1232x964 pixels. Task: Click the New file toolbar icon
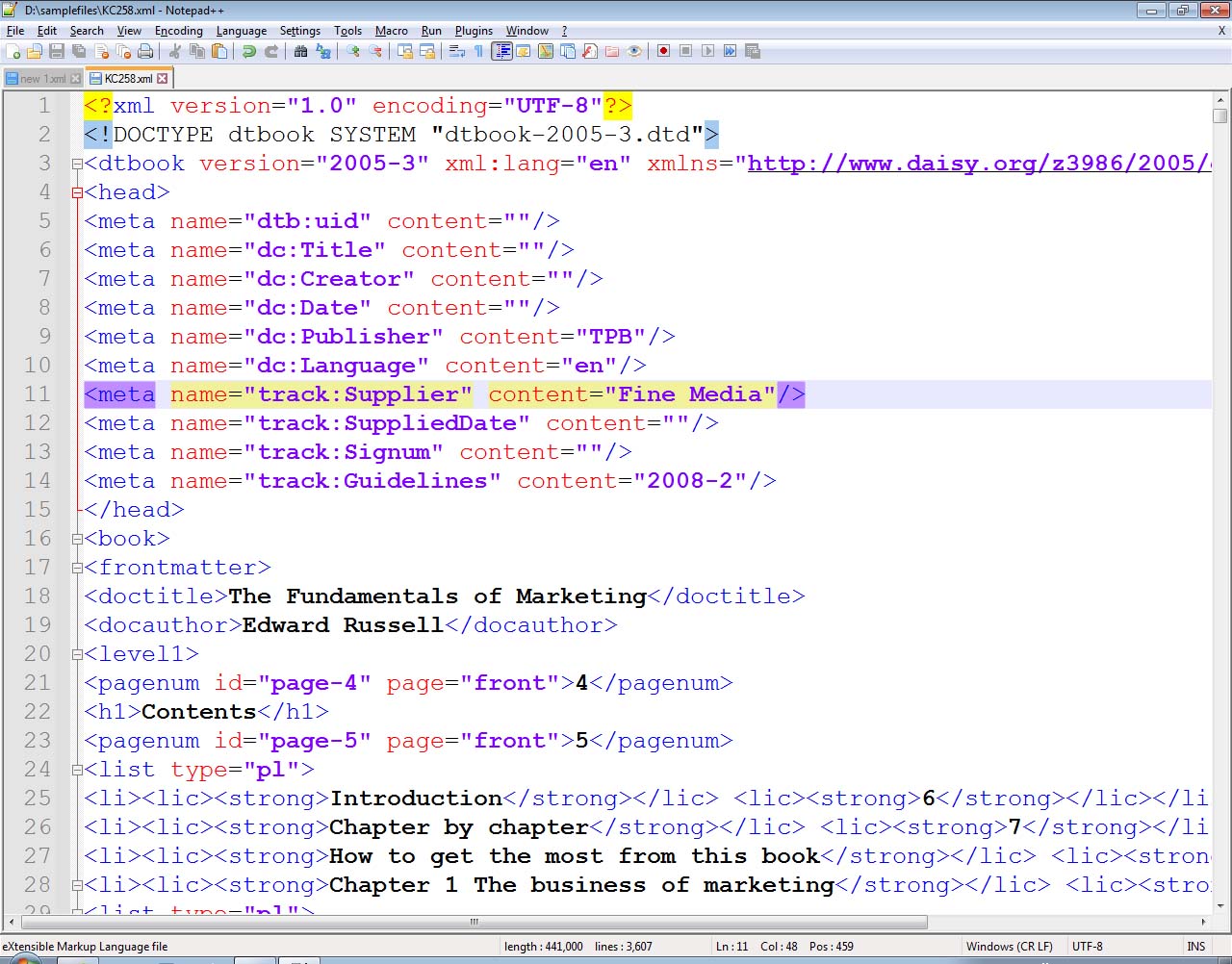13,51
